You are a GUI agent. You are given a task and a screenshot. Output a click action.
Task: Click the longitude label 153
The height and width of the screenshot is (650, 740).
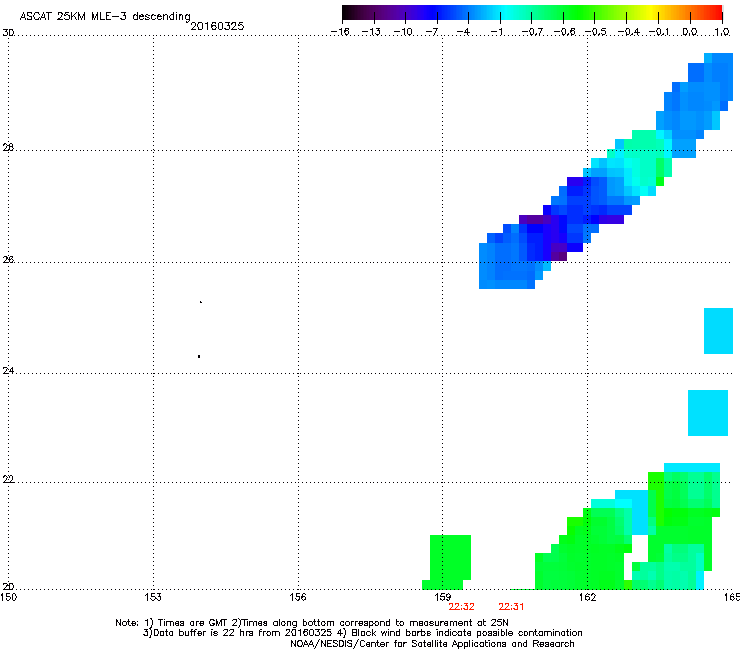153,597
